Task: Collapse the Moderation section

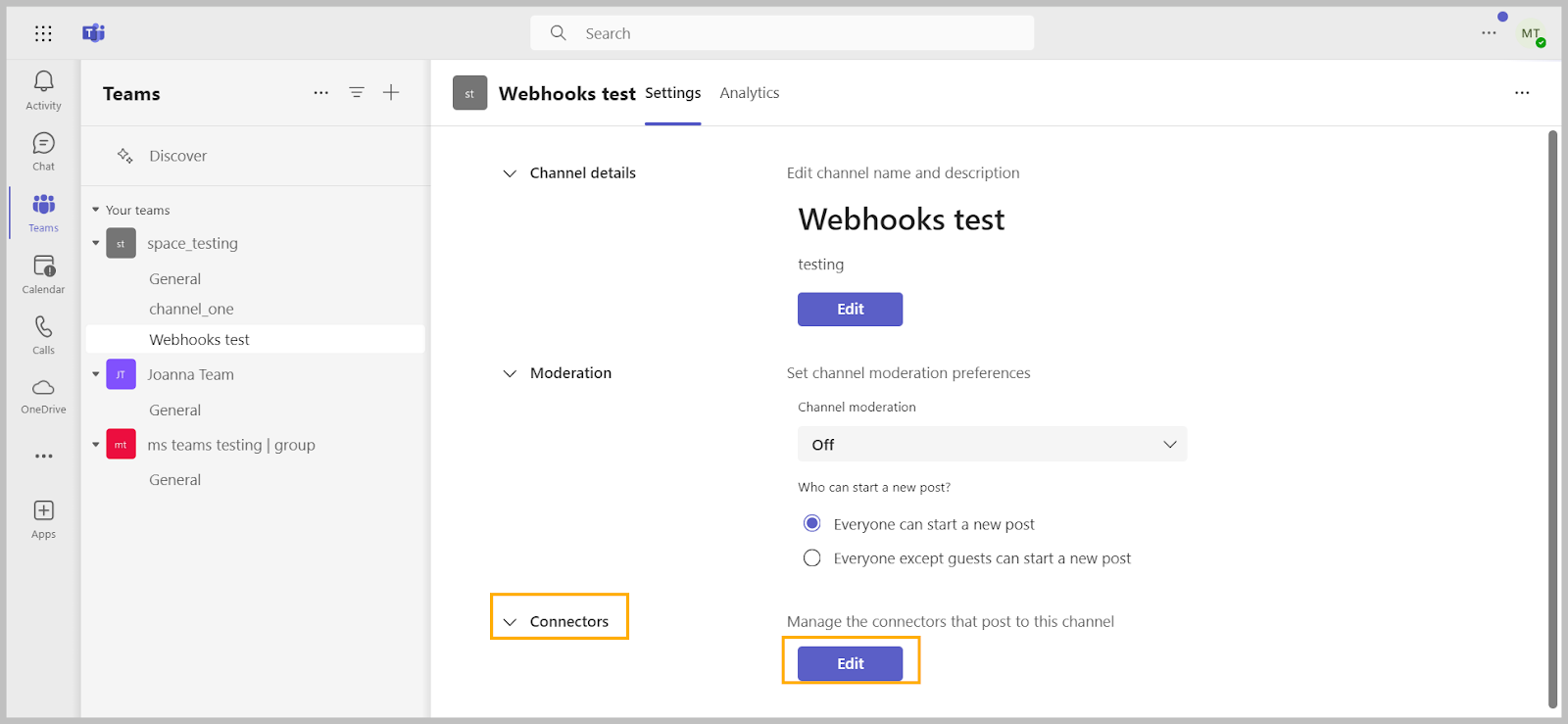Action: click(510, 373)
